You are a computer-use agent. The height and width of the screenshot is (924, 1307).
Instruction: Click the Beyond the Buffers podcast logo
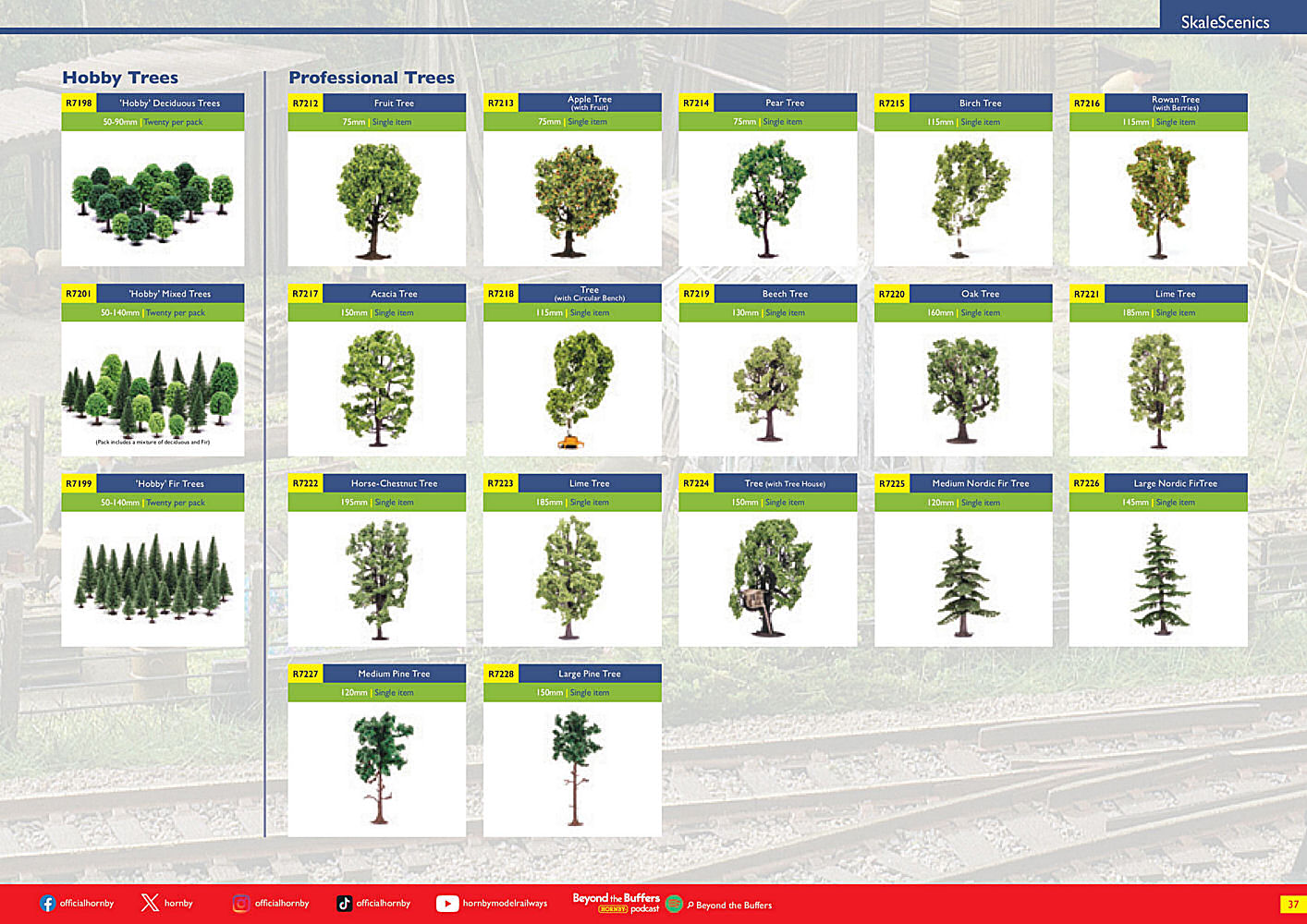(617, 903)
